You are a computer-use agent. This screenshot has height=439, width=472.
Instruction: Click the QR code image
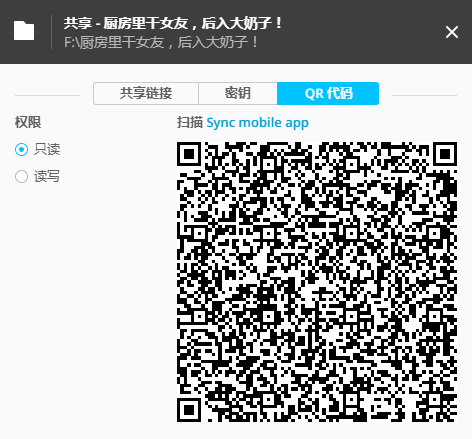(317, 282)
